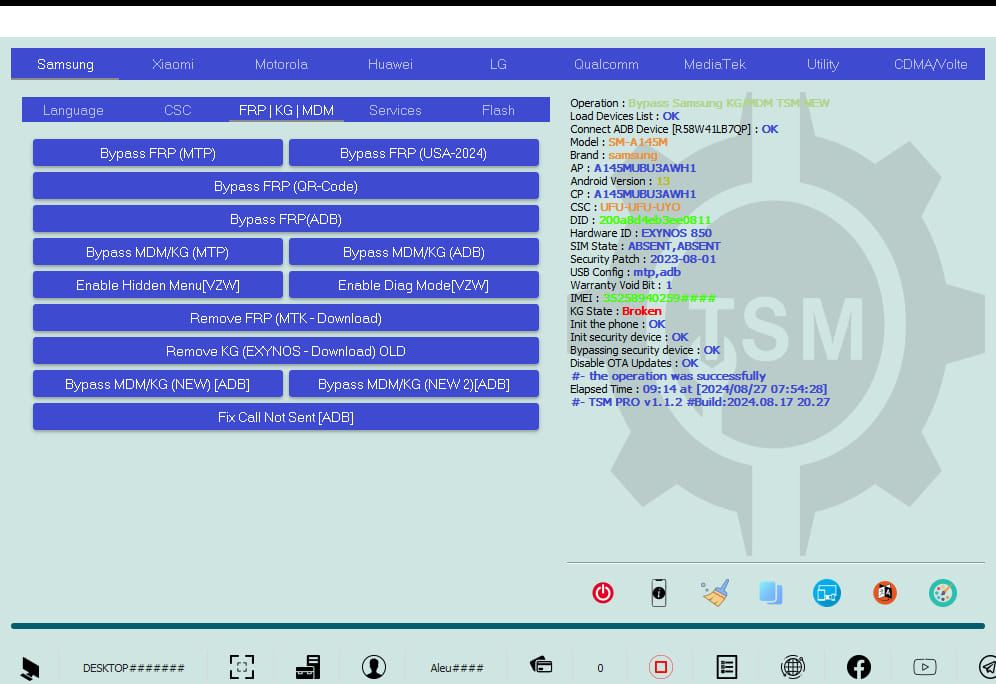
Task: Open the Qualcomm tab
Action: [x=606, y=64]
